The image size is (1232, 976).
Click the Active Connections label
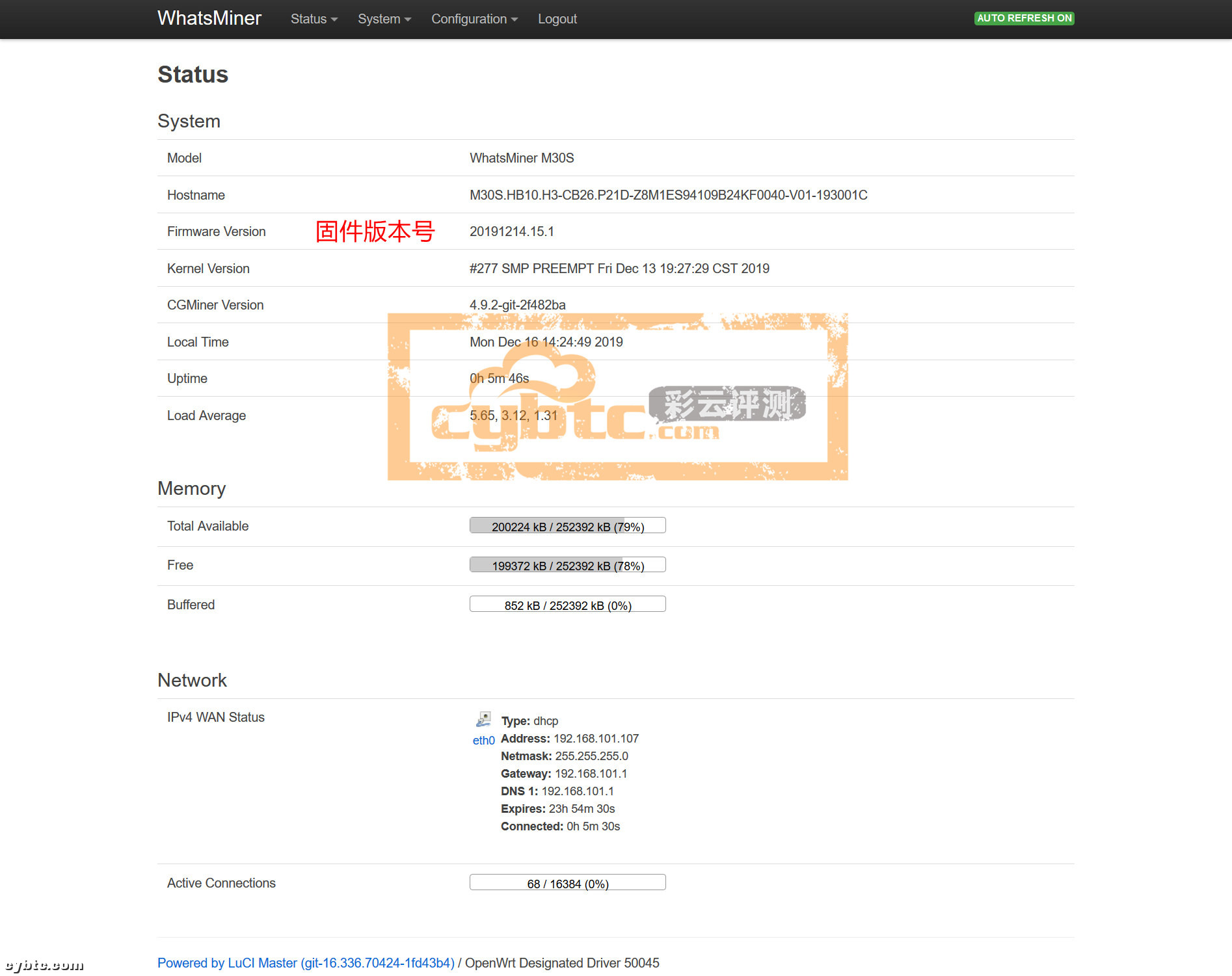coord(221,883)
